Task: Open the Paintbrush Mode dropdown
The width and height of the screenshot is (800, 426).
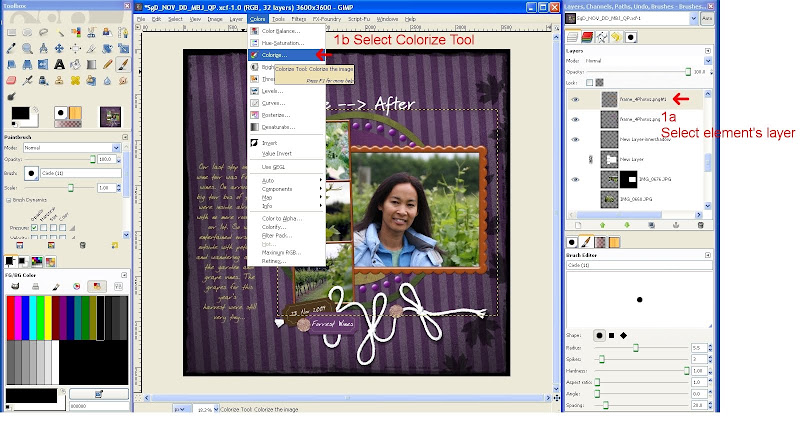Action: (x=71, y=147)
